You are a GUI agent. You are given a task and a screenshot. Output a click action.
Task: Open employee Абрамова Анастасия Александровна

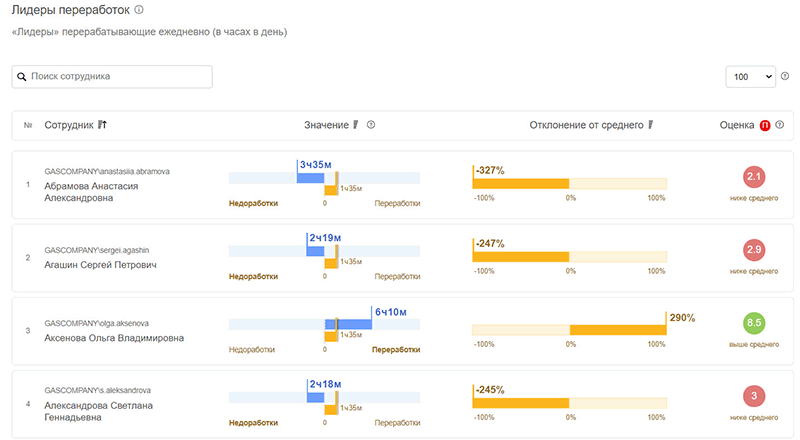coord(91,192)
